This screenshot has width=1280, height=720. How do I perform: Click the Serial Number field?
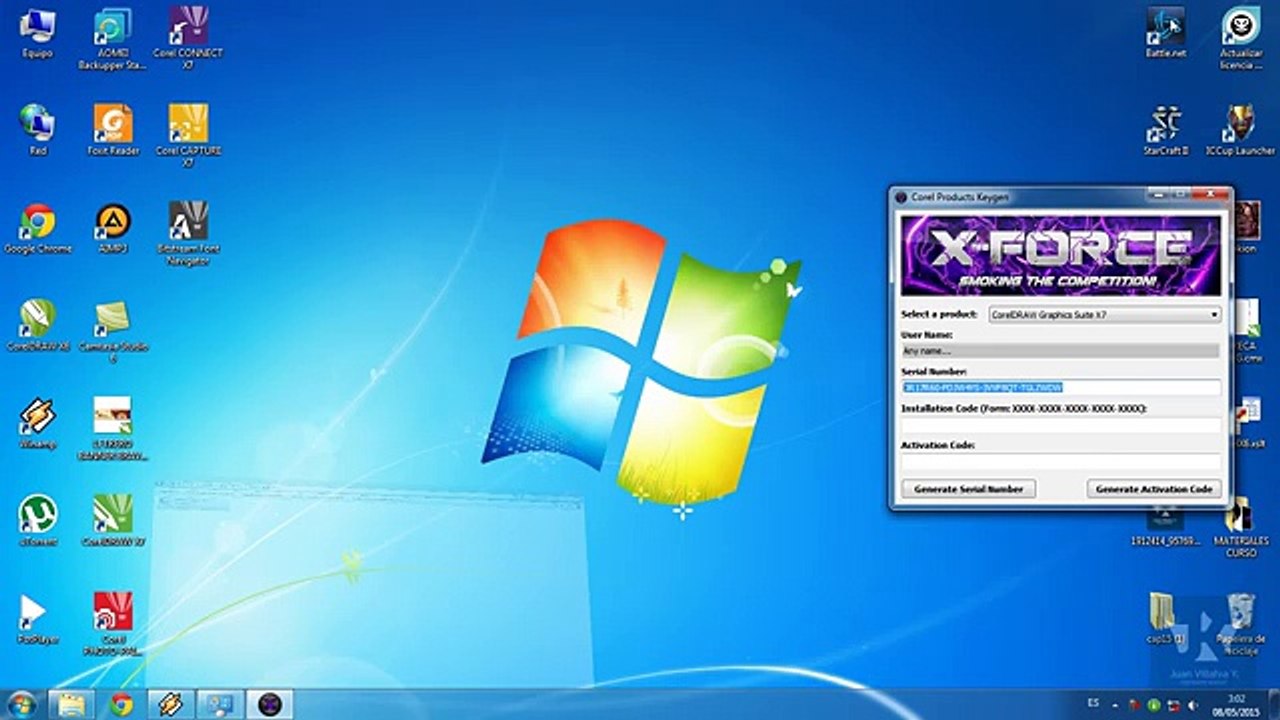pyautogui.click(x=1060, y=387)
